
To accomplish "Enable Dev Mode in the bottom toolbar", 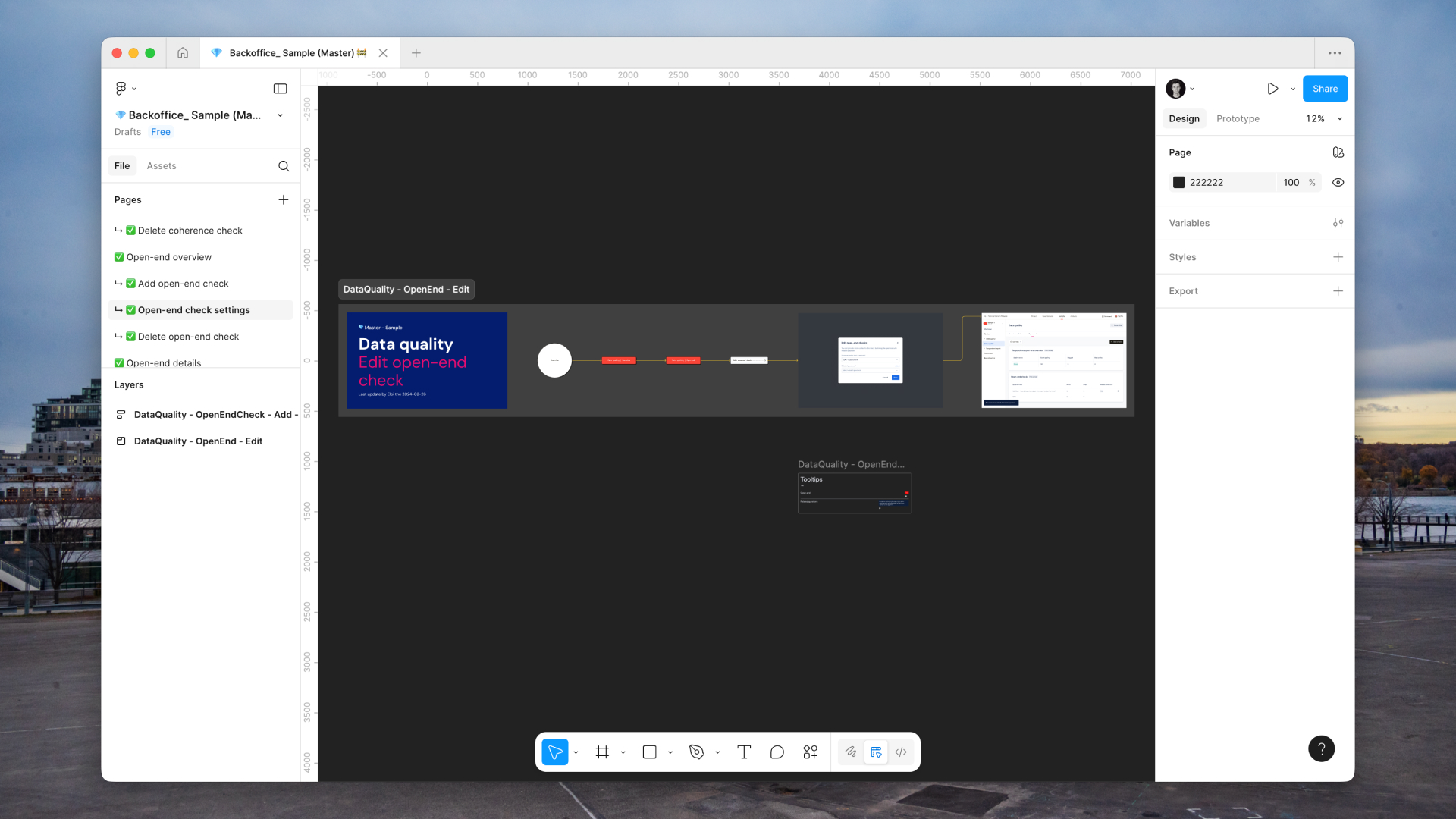I will pos(876,752).
